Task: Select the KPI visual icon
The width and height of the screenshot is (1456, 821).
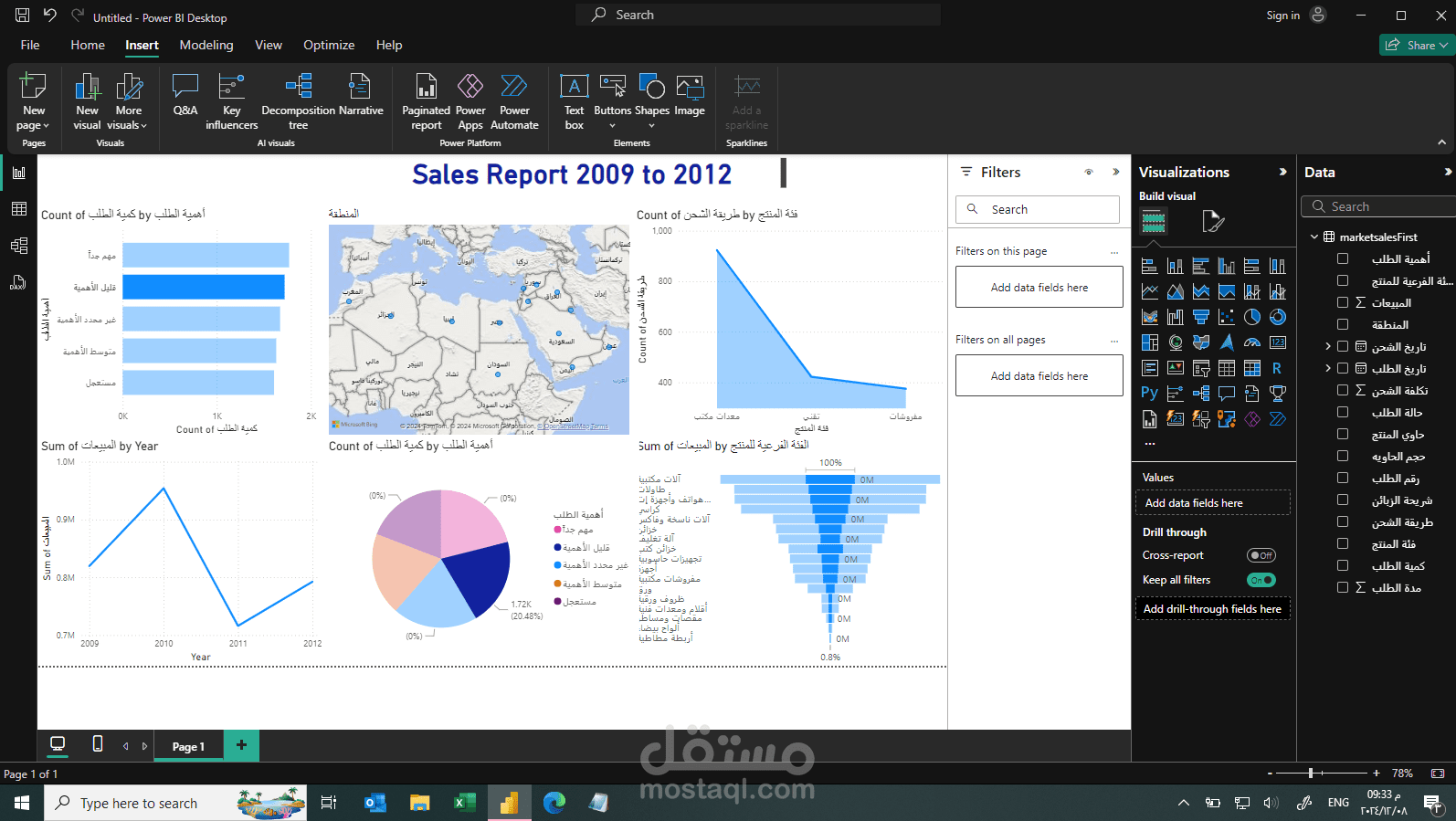Action: pos(1176,368)
